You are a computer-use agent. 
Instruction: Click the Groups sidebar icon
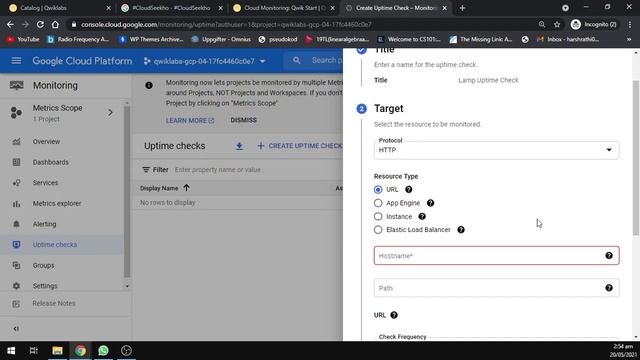tap(16, 265)
